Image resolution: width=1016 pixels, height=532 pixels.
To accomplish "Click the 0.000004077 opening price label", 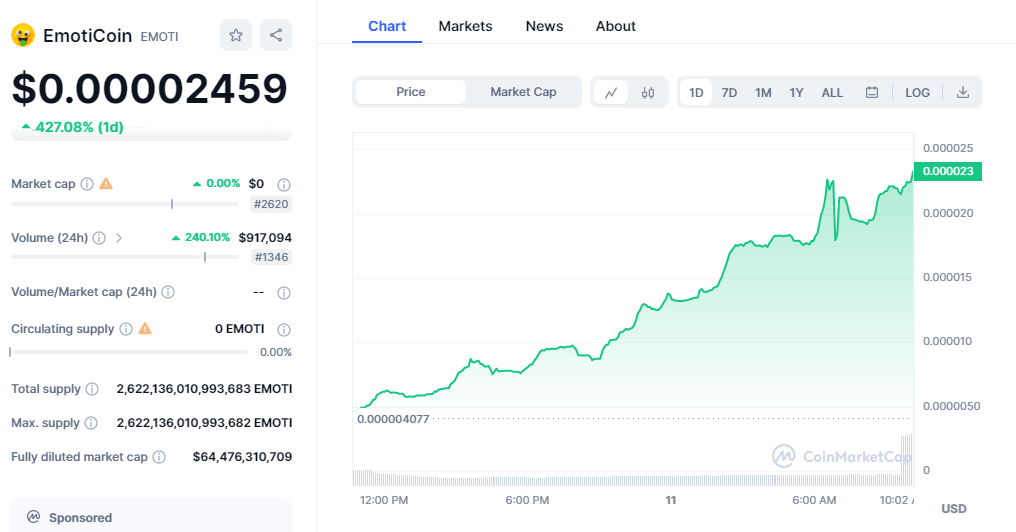I will (393, 419).
